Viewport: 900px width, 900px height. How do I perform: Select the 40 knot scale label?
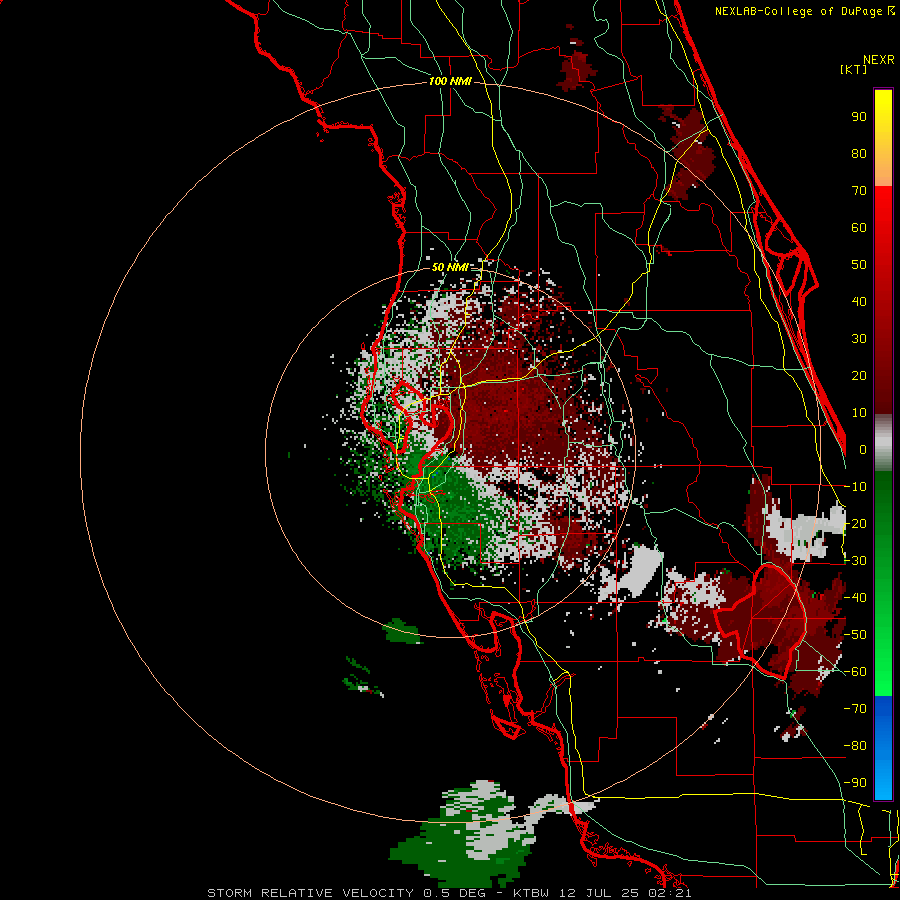pos(859,302)
